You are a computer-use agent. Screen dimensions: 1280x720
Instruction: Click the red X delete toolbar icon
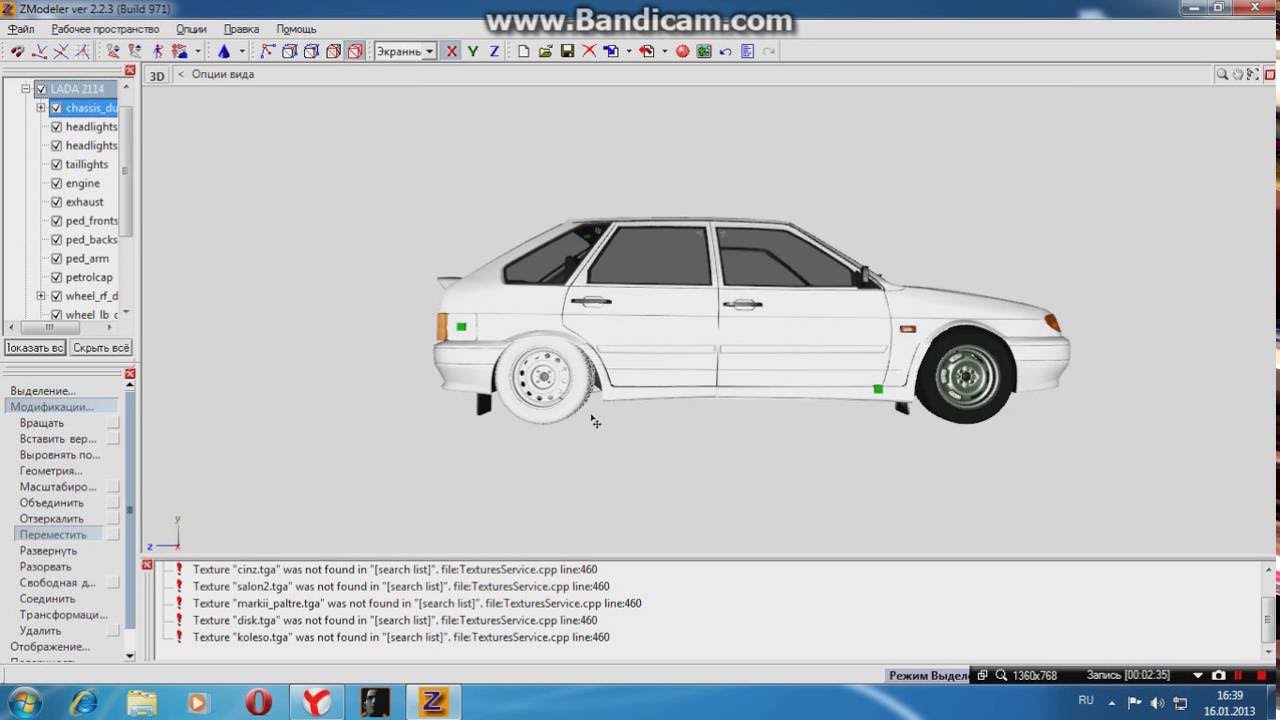pyautogui.click(x=589, y=51)
